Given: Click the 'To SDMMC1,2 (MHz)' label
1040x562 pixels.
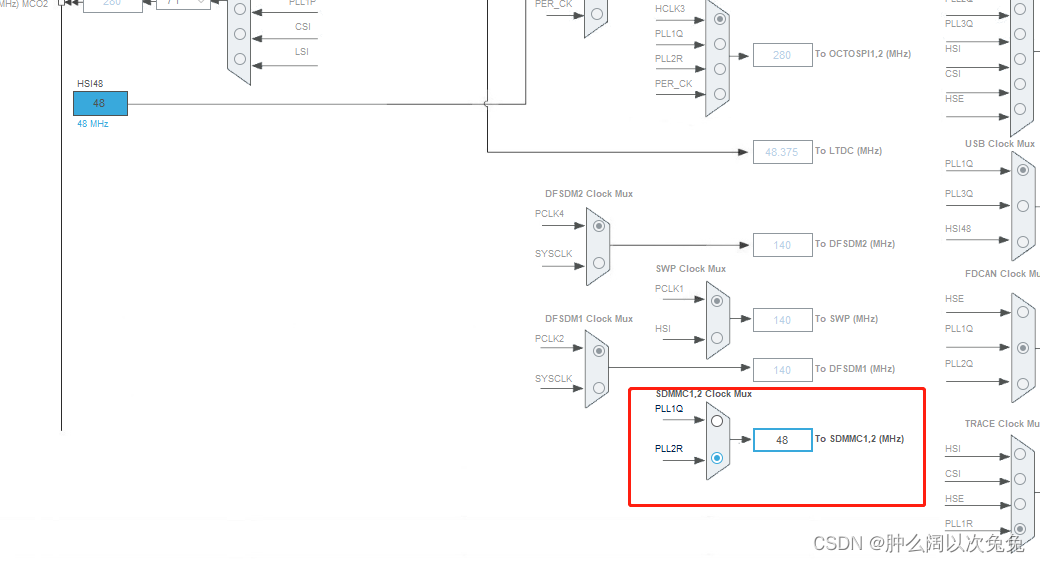Looking at the screenshot, I should [859, 439].
